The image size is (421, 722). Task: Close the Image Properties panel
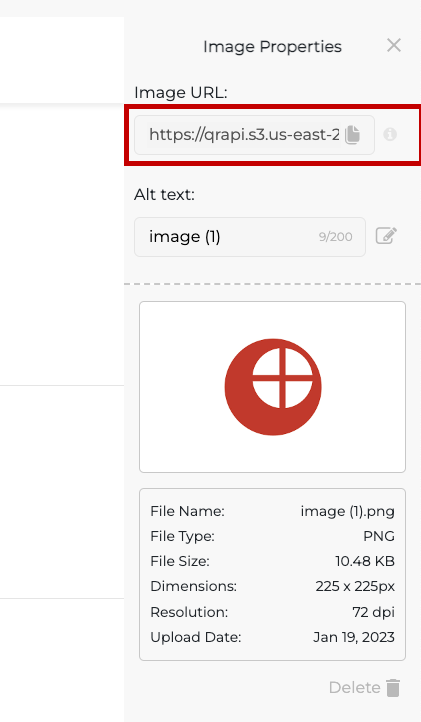click(394, 46)
